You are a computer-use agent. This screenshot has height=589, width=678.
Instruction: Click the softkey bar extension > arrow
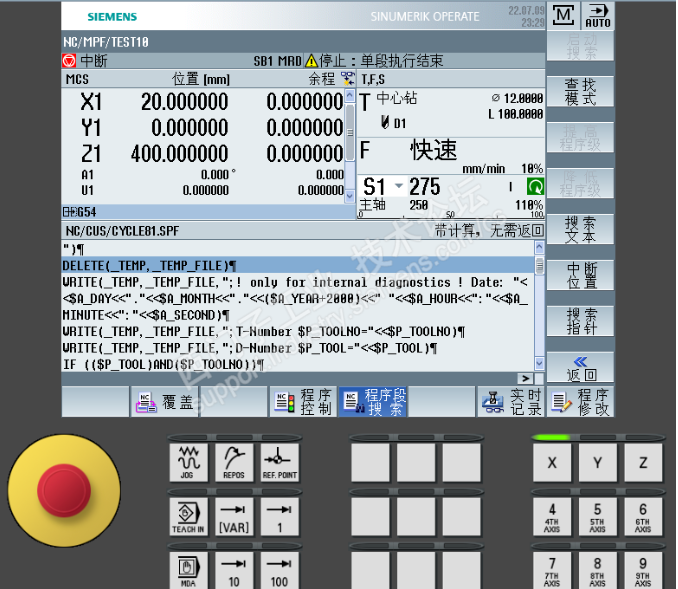525,378
